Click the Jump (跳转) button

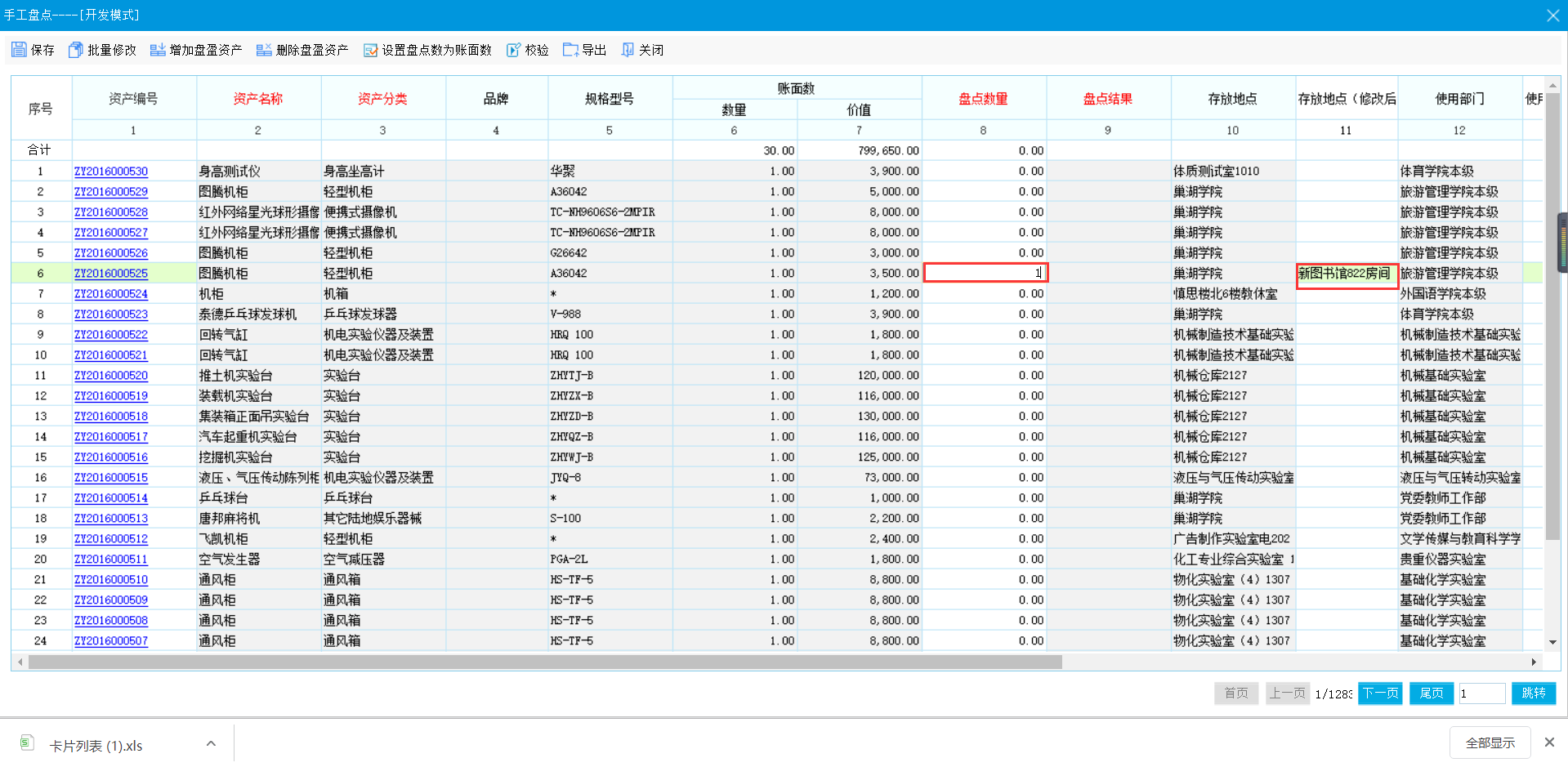[1533, 693]
